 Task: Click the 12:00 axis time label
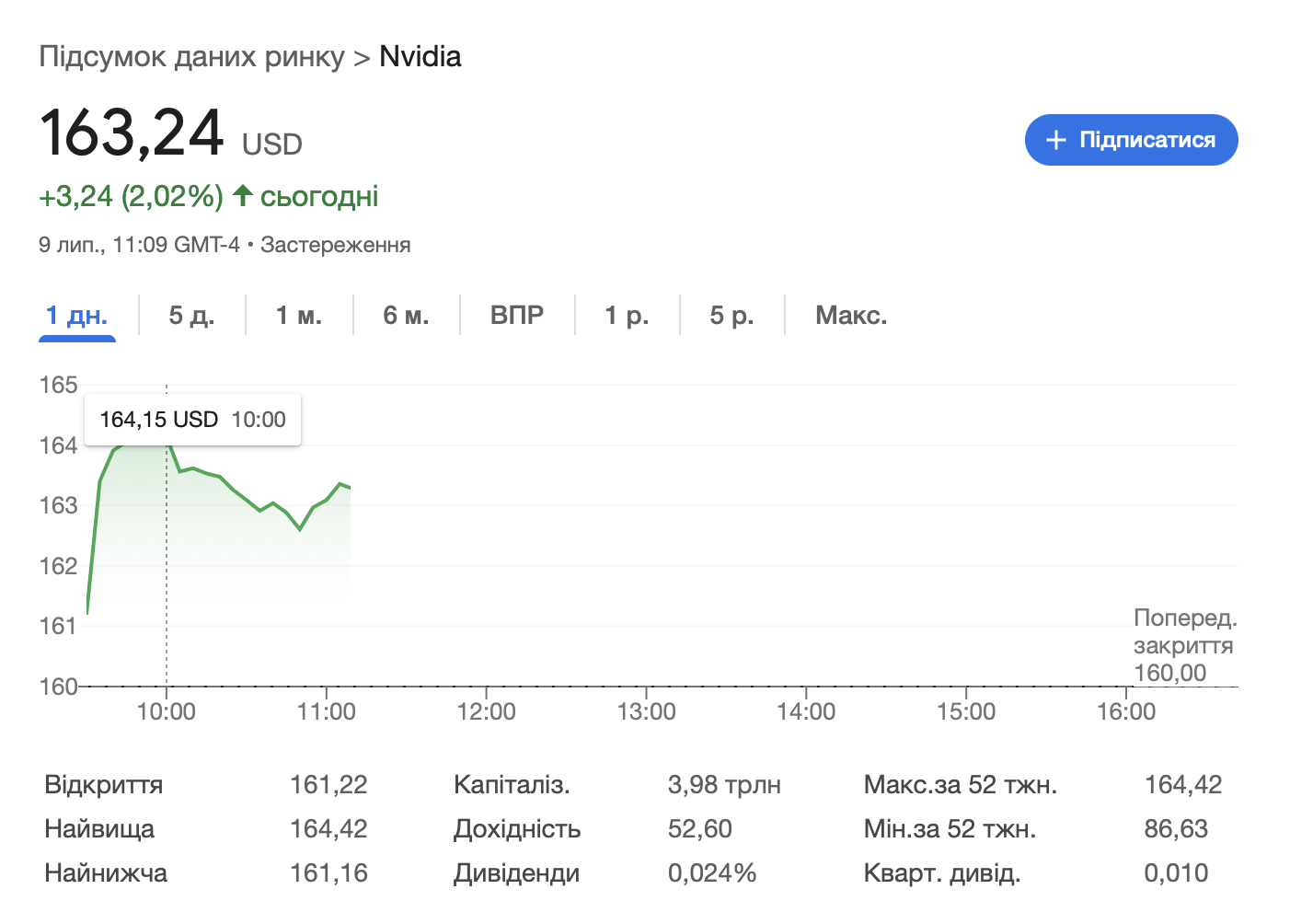(x=486, y=711)
